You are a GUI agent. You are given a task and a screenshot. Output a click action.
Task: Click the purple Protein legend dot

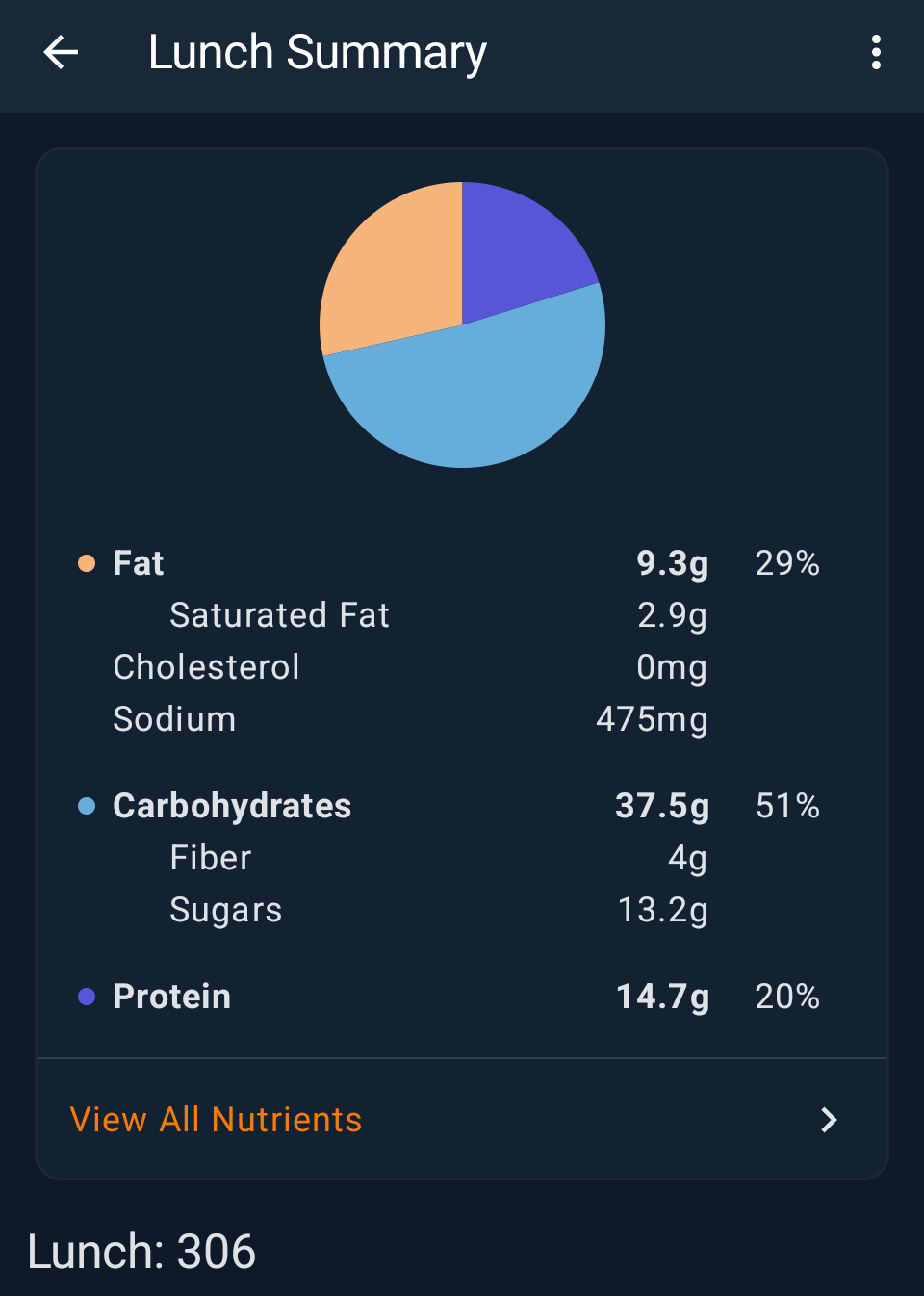coord(87,997)
